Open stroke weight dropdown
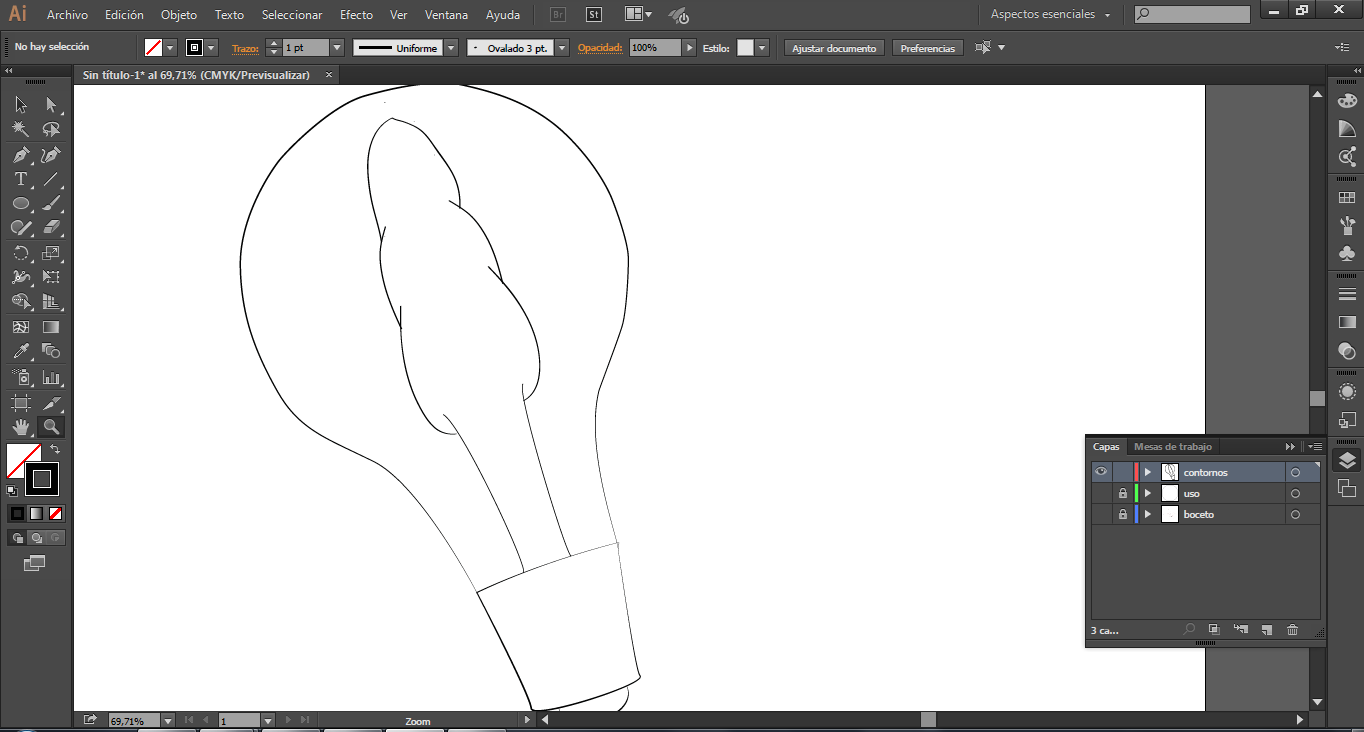 pos(336,48)
